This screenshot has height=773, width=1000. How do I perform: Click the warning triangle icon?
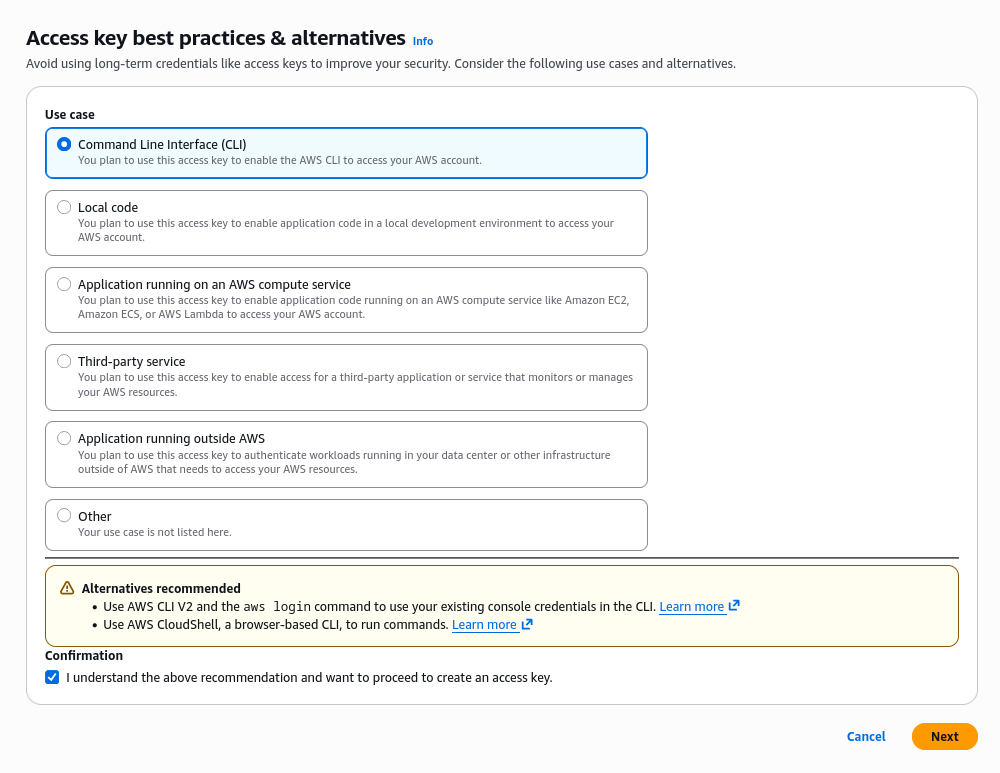coord(67,588)
